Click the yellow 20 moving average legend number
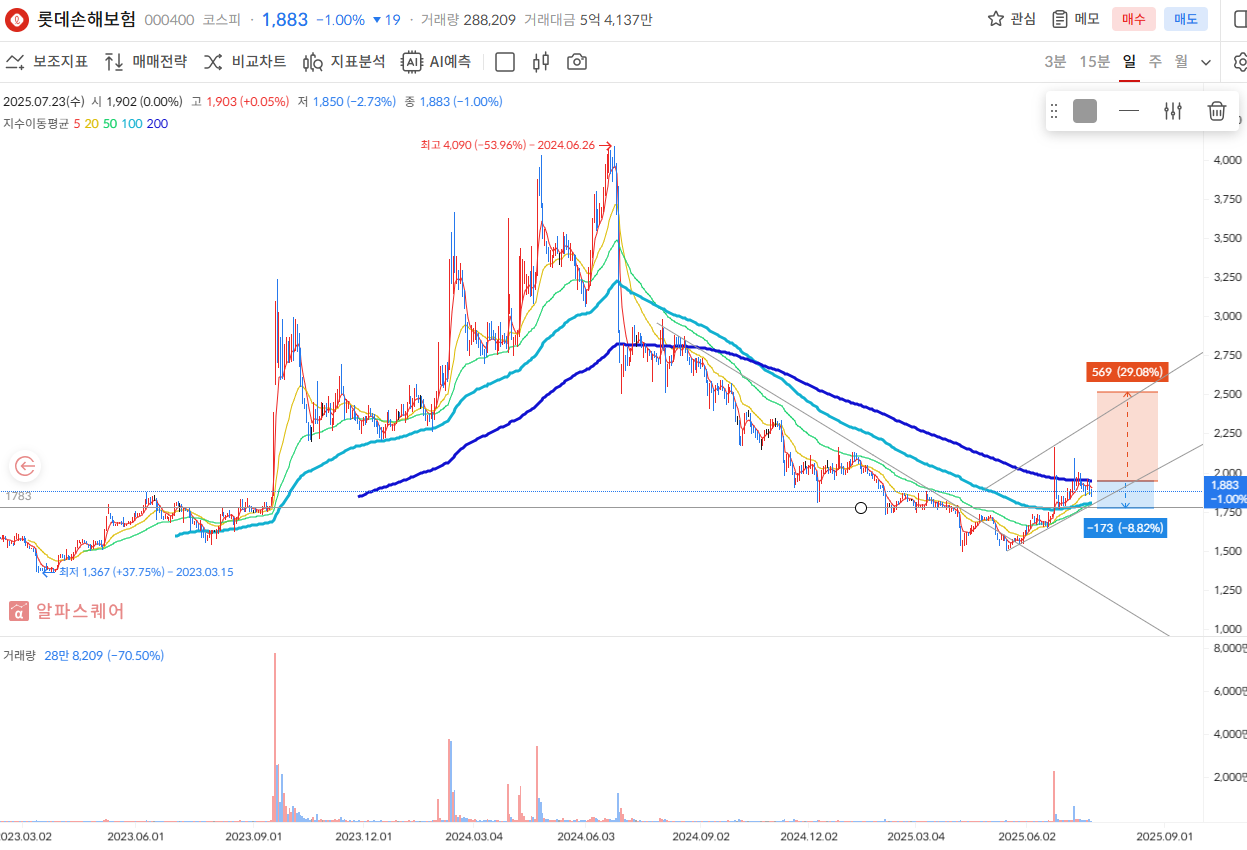Image resolution: width=1247 pixels, height=850 pixels. pos(91,124)
